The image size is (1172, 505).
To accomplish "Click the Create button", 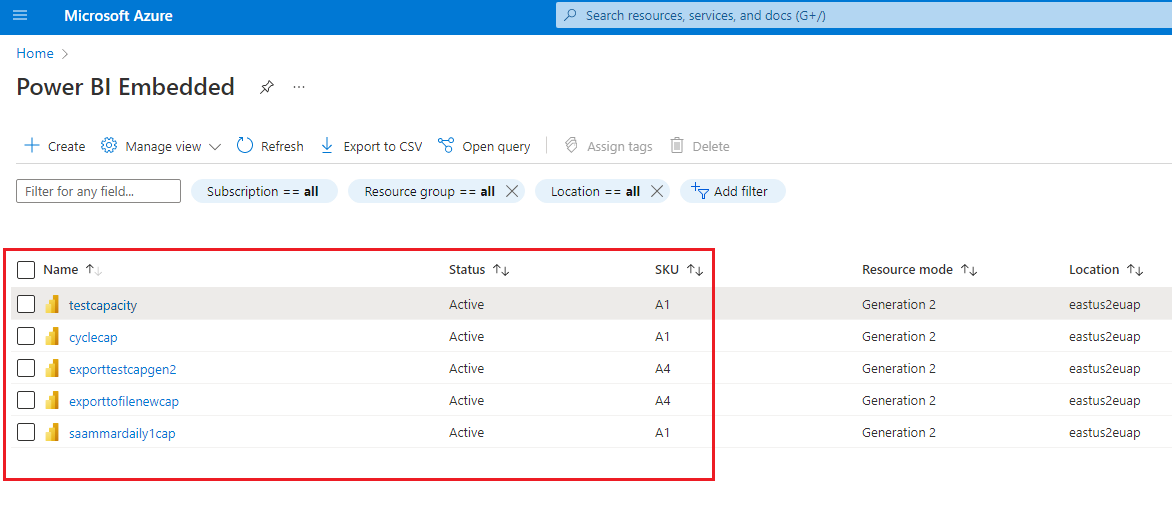I will (x=55, y=146).
